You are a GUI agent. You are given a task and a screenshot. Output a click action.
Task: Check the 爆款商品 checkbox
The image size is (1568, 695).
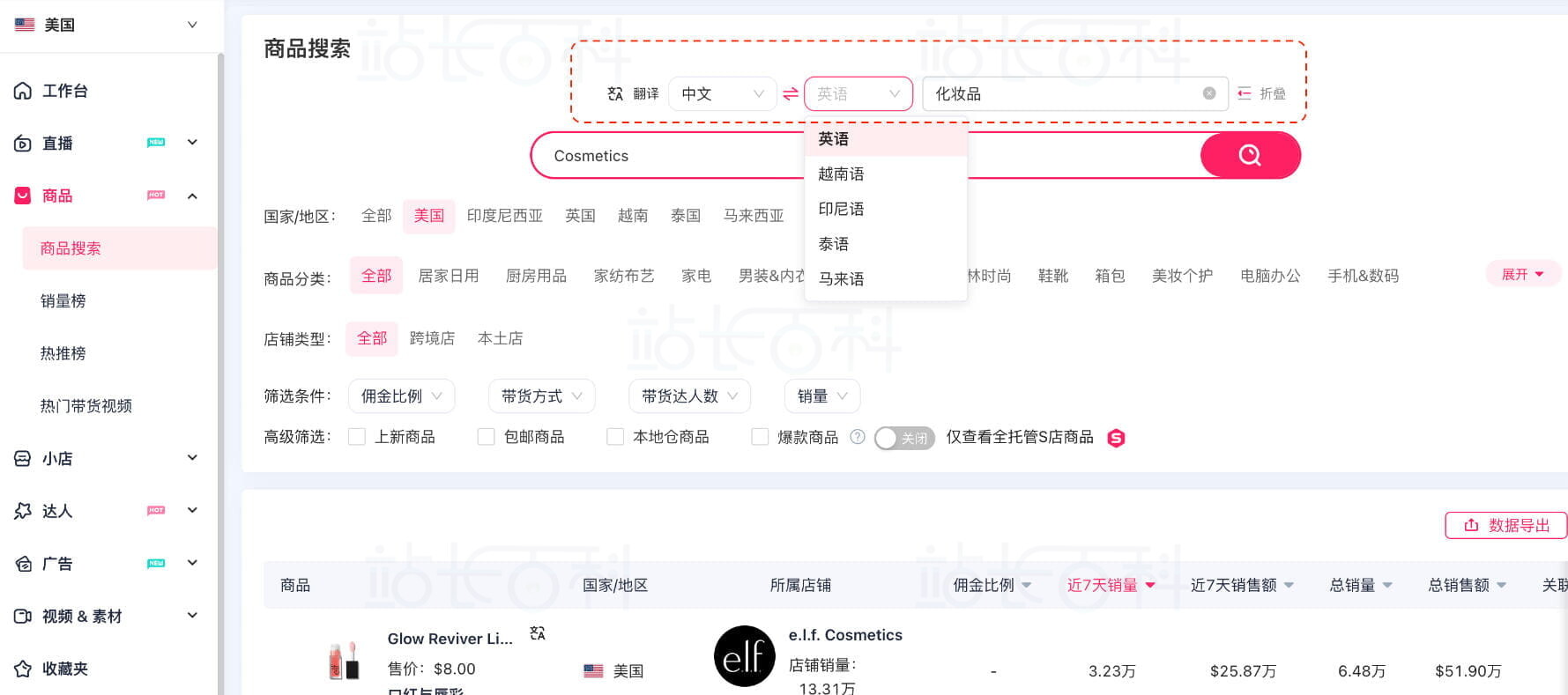coord(760,437)
